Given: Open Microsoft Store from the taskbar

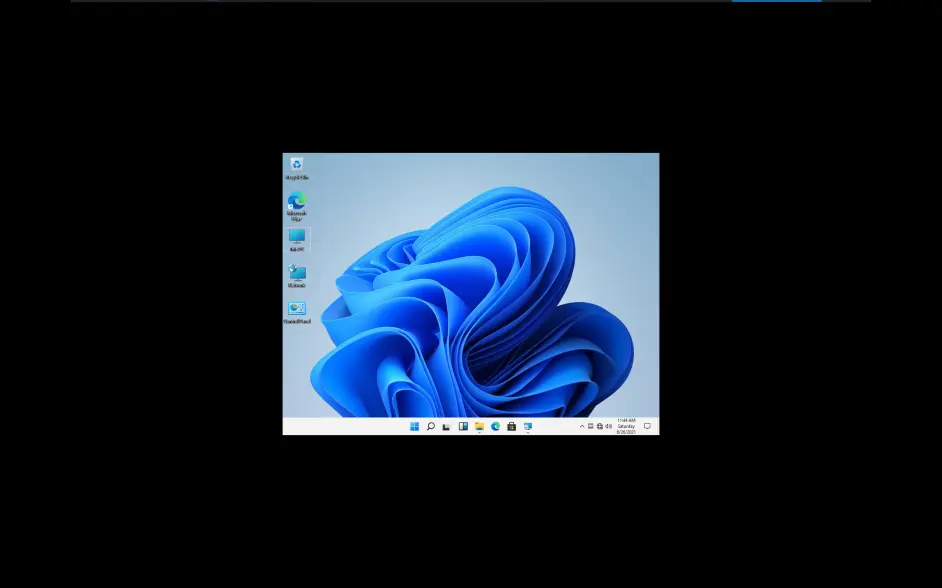Looking at the screenshot, I should [x=511, y=426].
